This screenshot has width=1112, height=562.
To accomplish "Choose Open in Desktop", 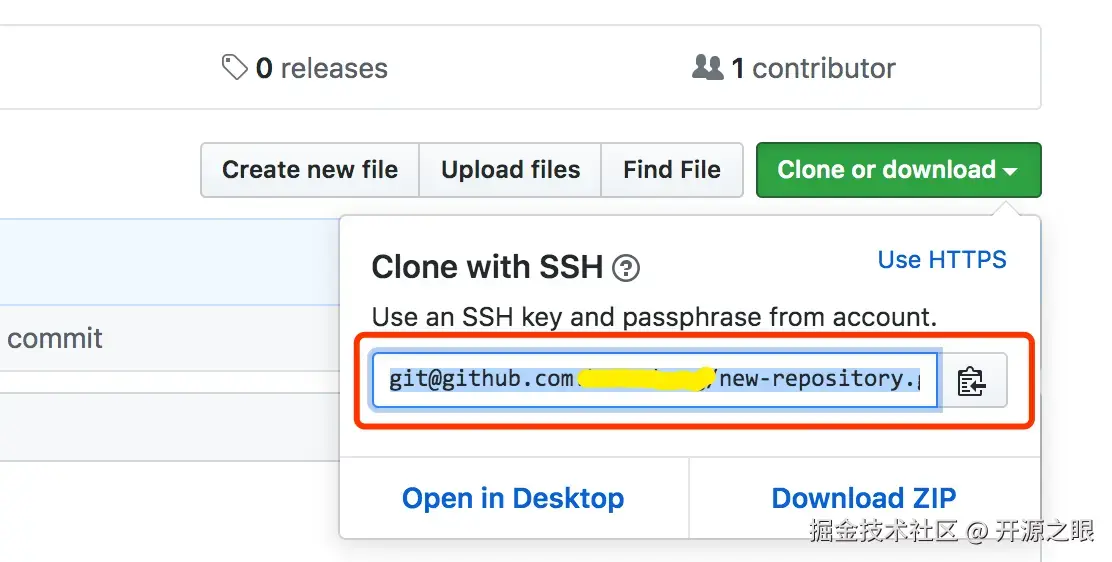I will 513,498.
